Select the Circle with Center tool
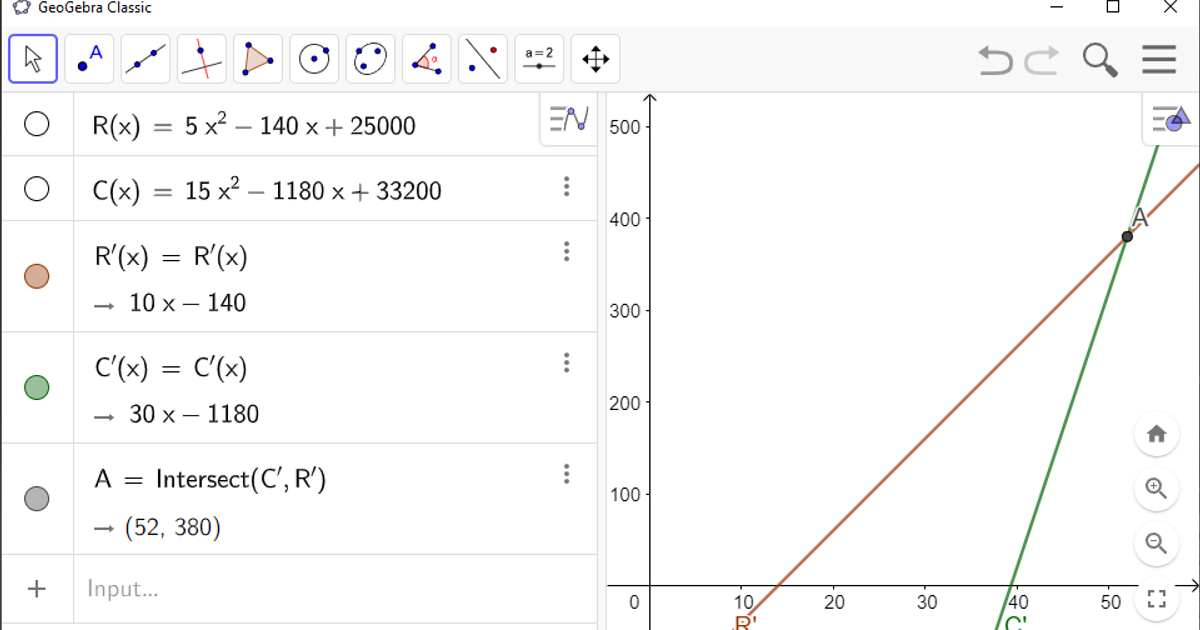The width and height of the screenshot is (1200, 630). (313, 58)
